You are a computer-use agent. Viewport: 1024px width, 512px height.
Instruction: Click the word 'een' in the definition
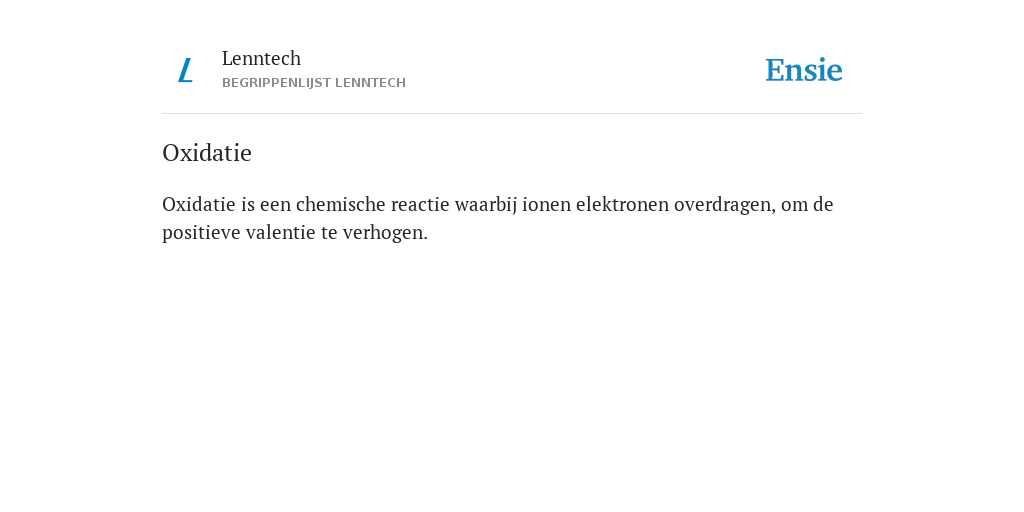275,204
